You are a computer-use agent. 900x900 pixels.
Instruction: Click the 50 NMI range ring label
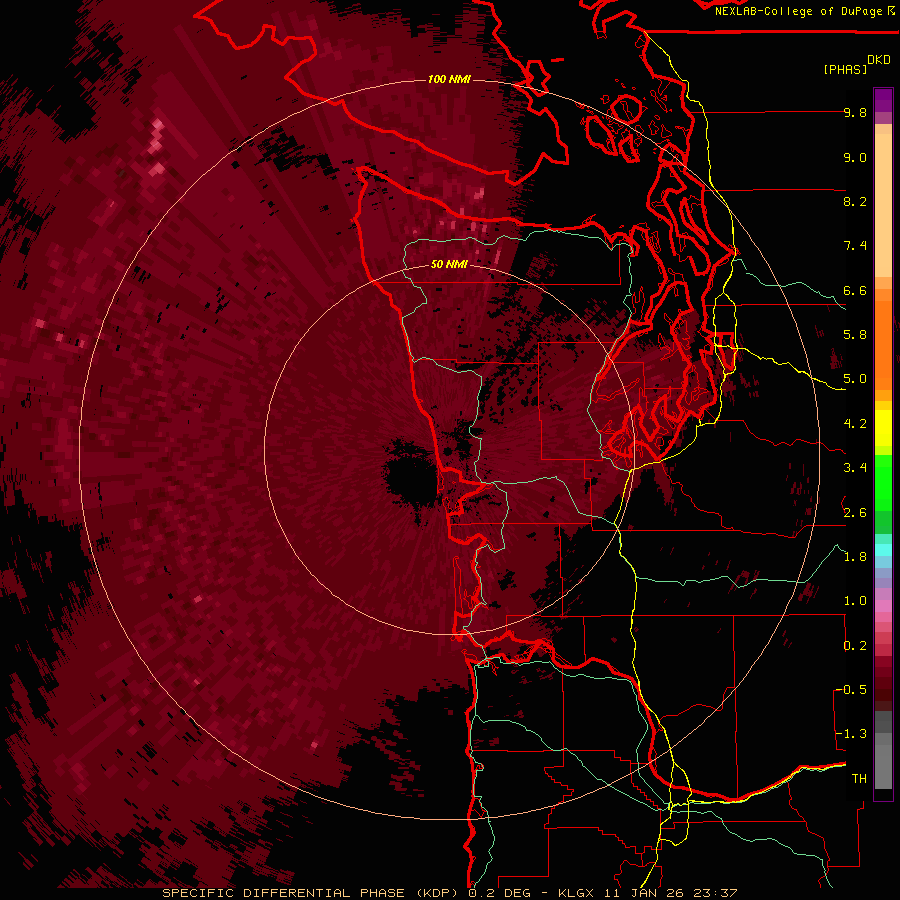[449, 264]
